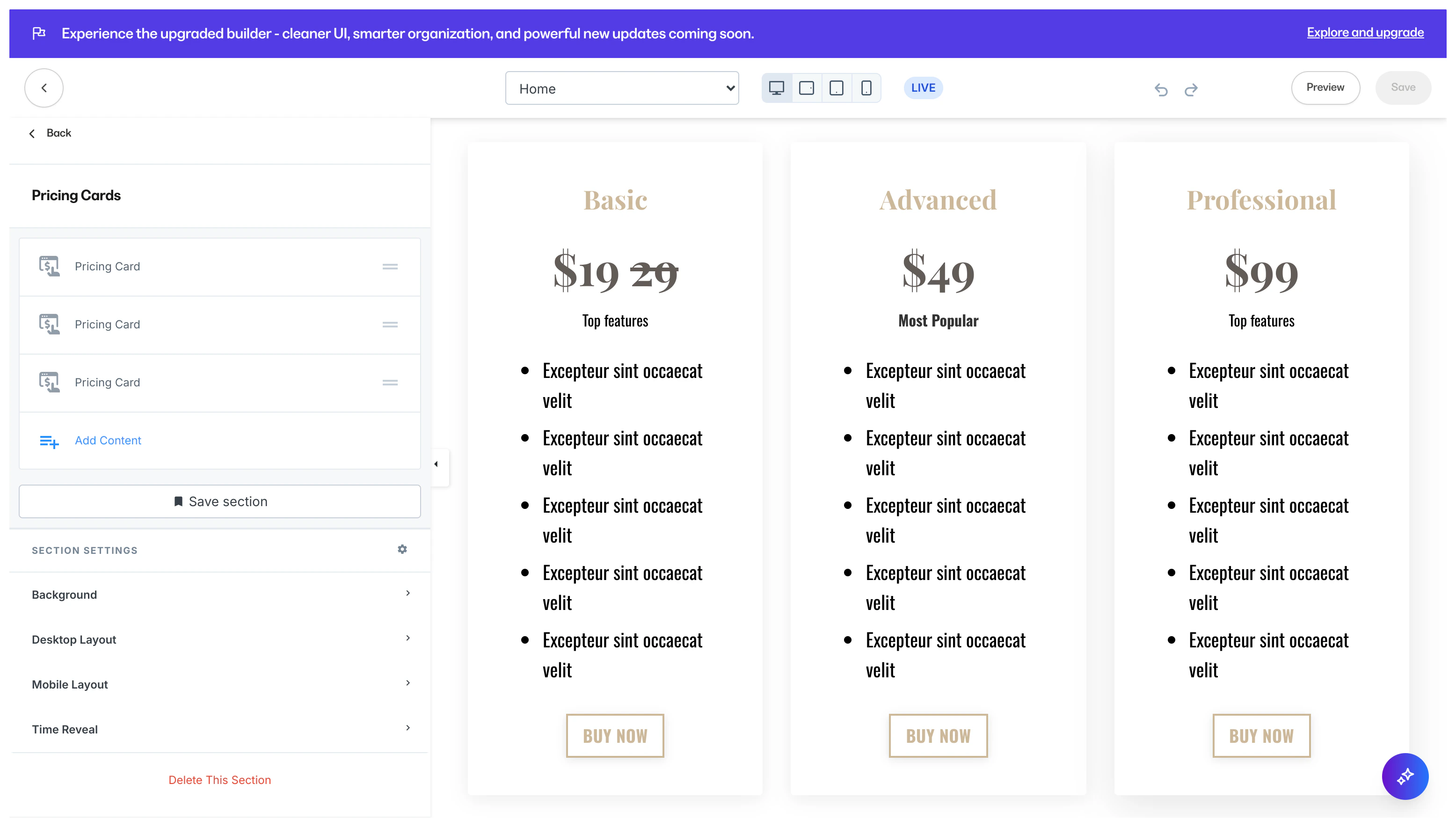Select the second Pricing Card item
1456x827 pixels.
coord(107,324)
